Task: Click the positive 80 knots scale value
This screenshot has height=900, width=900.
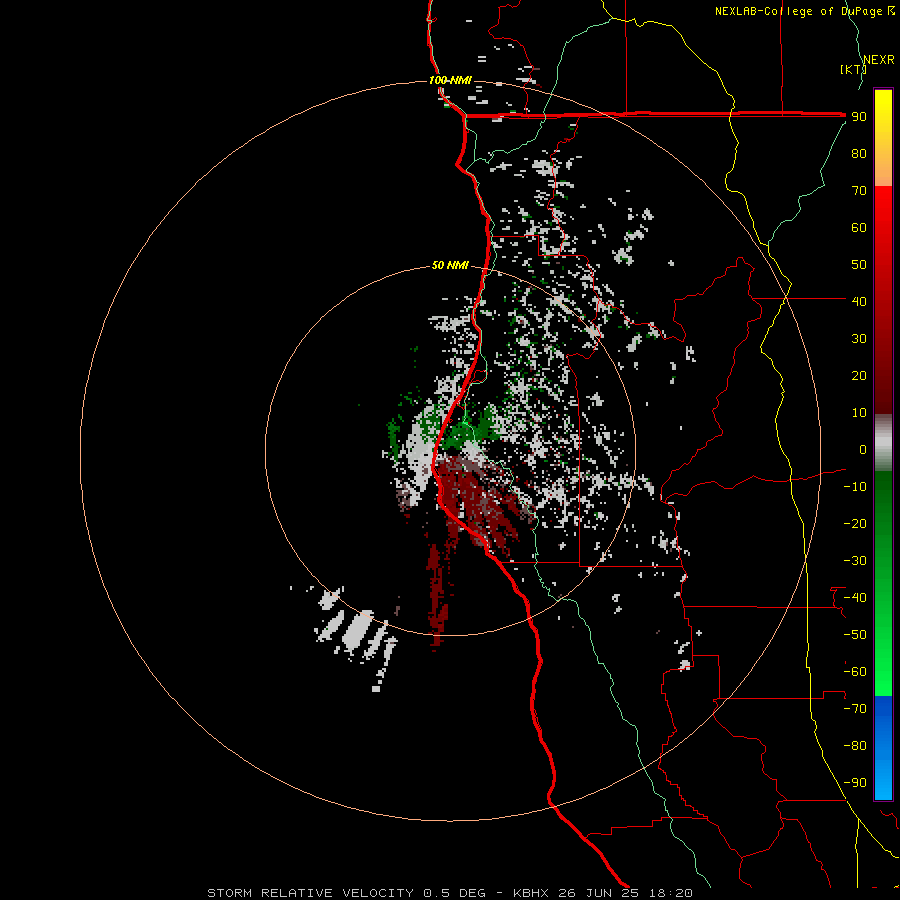Action: [859, 154]
